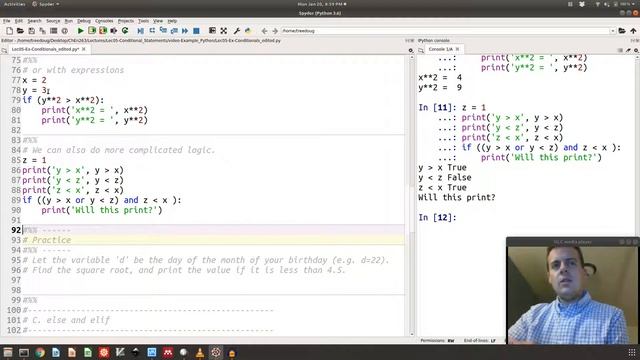
Task: Open the File menu
Action: 7,21
